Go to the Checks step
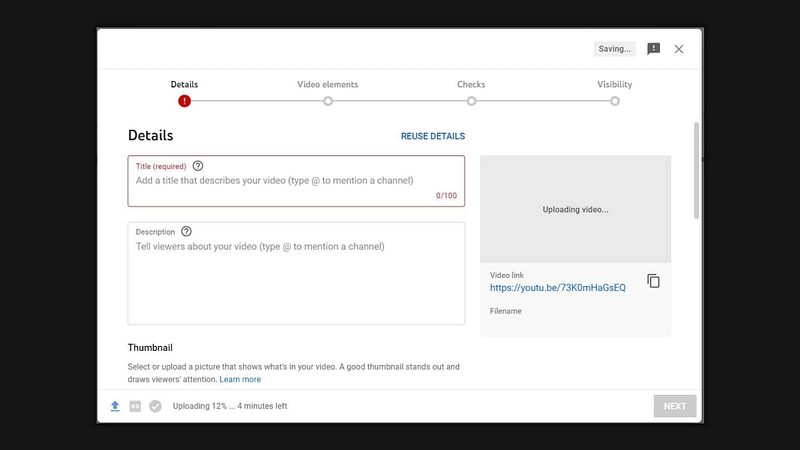The height and width of the screenshot is (450, 800). [471, 85]
